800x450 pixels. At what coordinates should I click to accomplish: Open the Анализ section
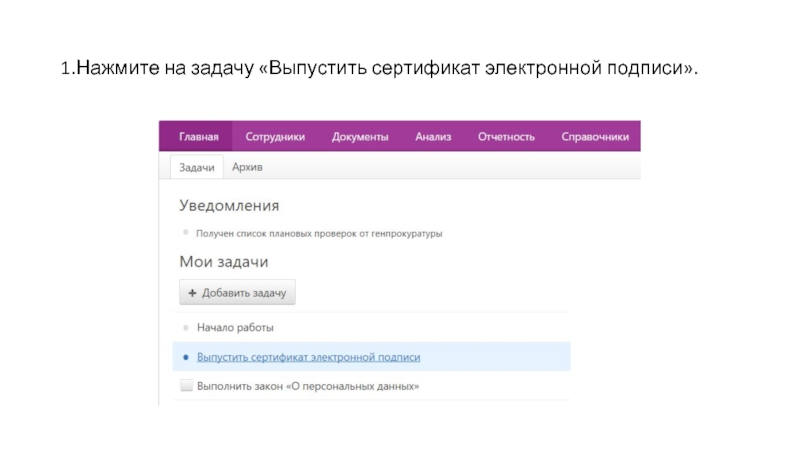tap(433, 137)
